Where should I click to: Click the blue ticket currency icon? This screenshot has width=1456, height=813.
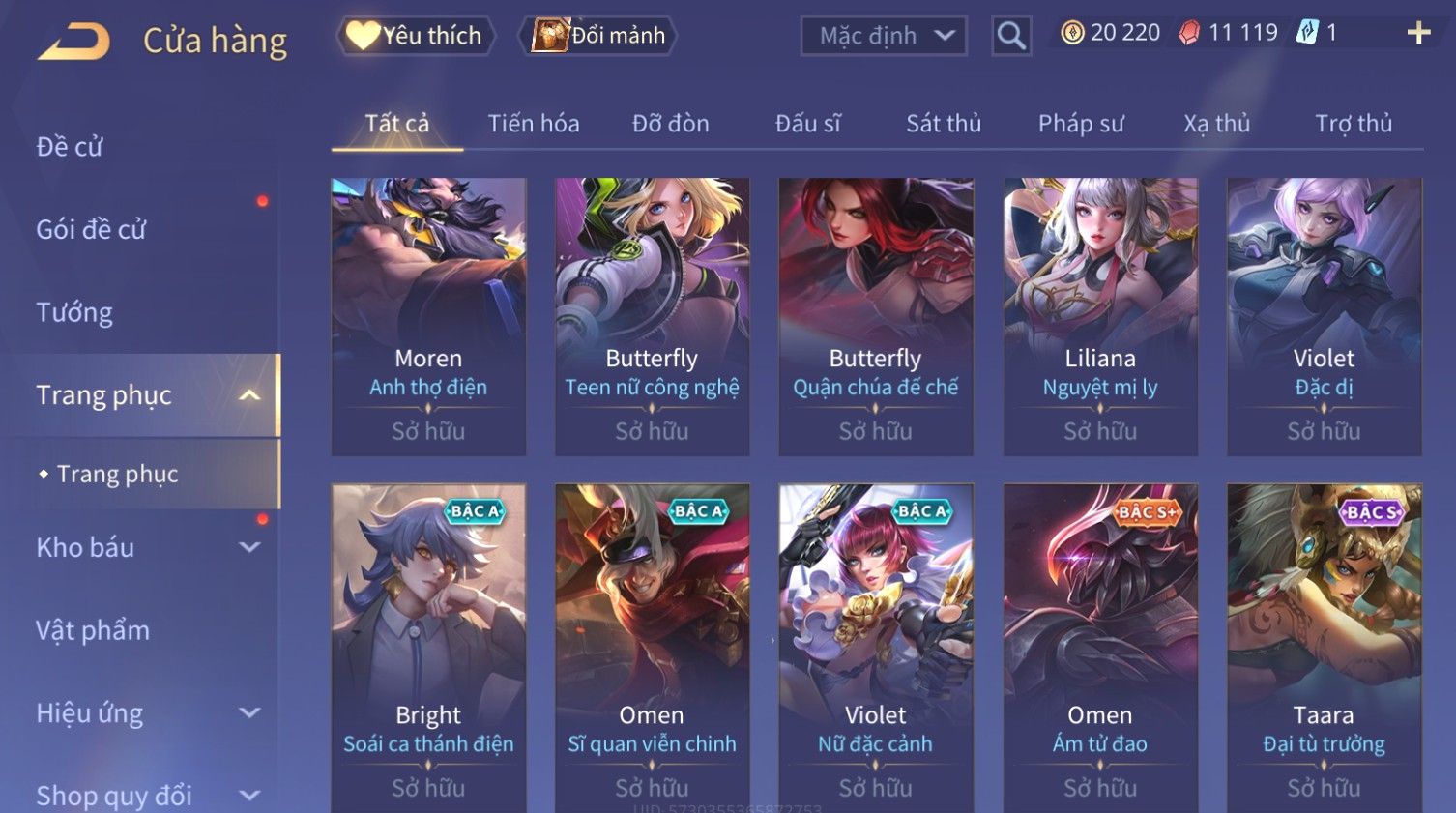[1307, 33]
